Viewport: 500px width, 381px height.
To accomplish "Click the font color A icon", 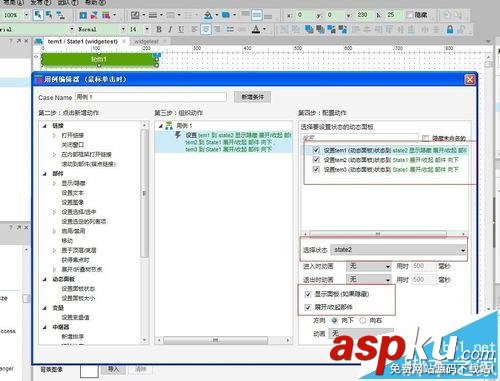I will tap(256, 29).
